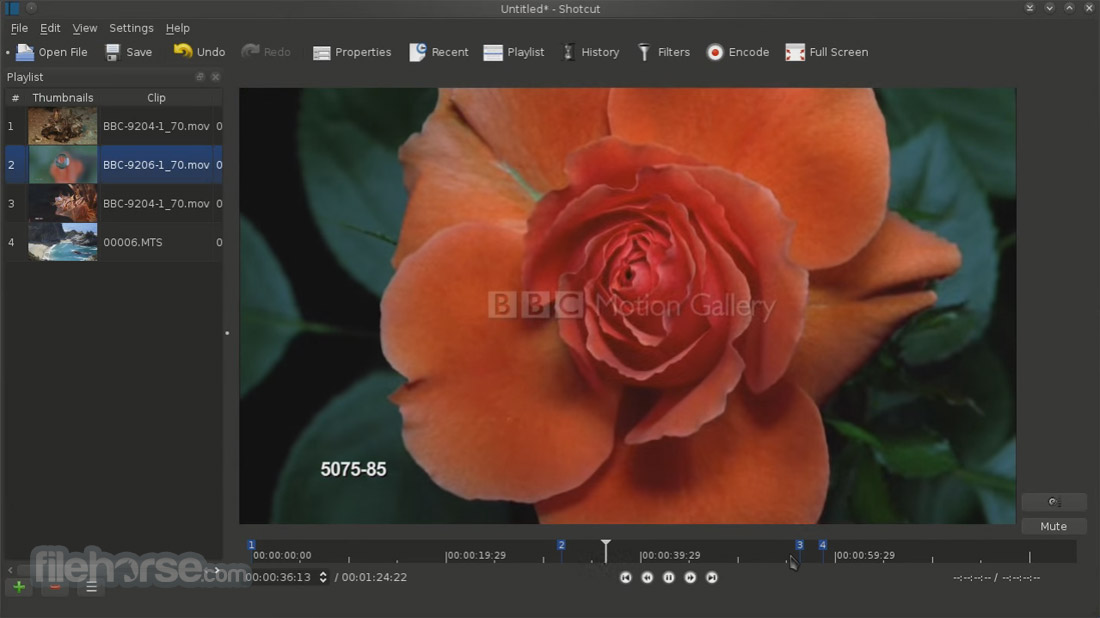Open the Help menu
This screenshot has width=1100, height=618.
pyautogui.click(x=177, y=28)
